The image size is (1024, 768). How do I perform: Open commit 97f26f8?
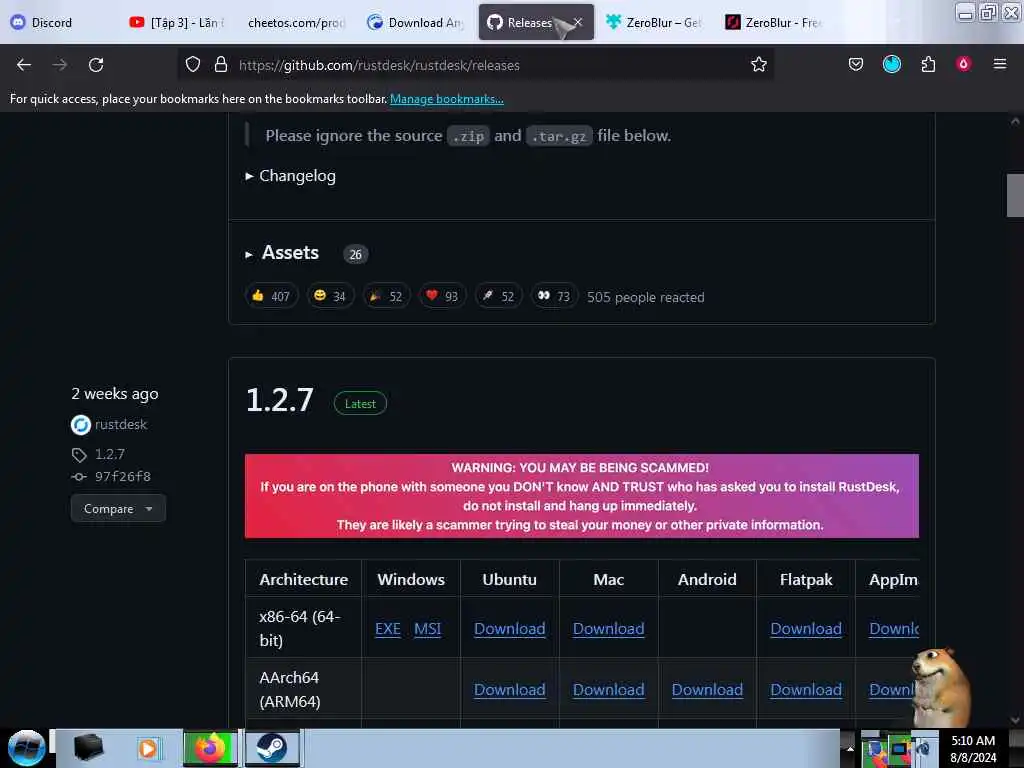click(123, 476)
